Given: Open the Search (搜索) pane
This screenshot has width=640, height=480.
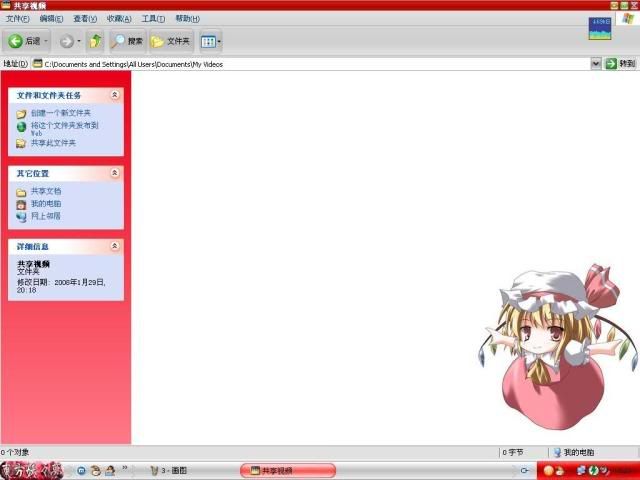Looking at the screenshot, I should (127, 41).
